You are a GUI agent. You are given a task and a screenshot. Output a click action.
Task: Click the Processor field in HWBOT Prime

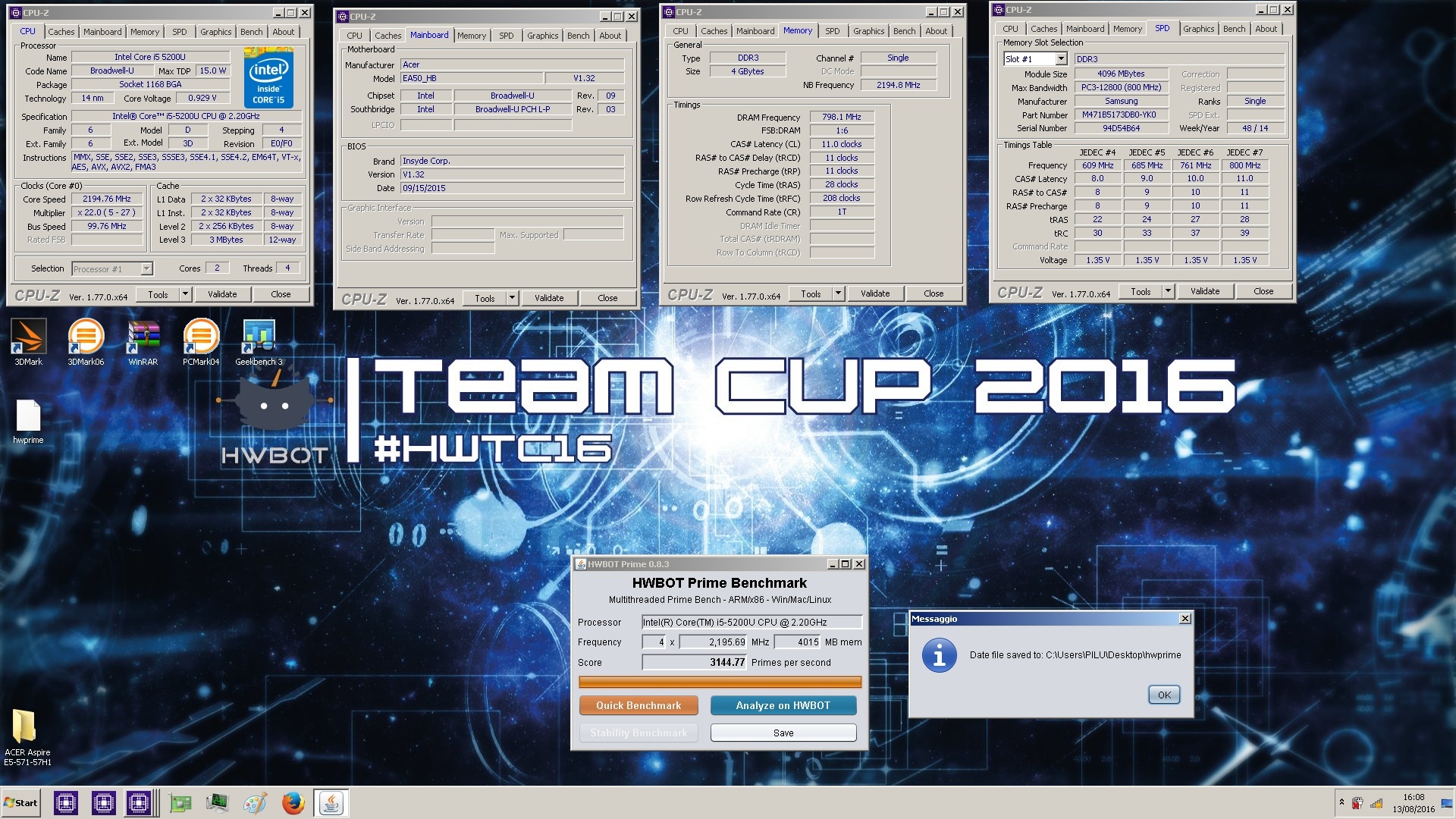752,622
